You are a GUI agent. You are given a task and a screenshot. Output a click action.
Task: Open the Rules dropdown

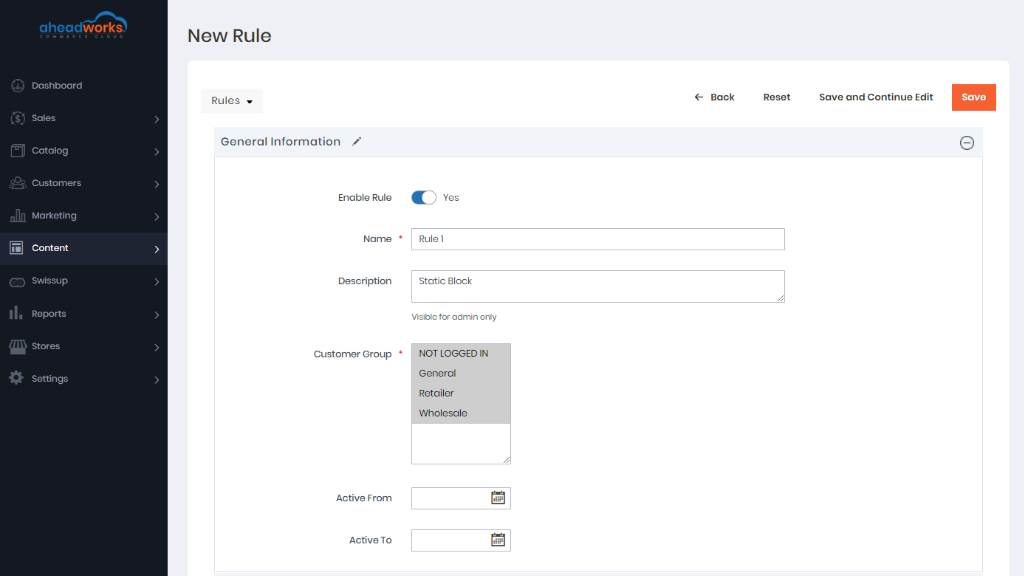click(x=232, y=101)
